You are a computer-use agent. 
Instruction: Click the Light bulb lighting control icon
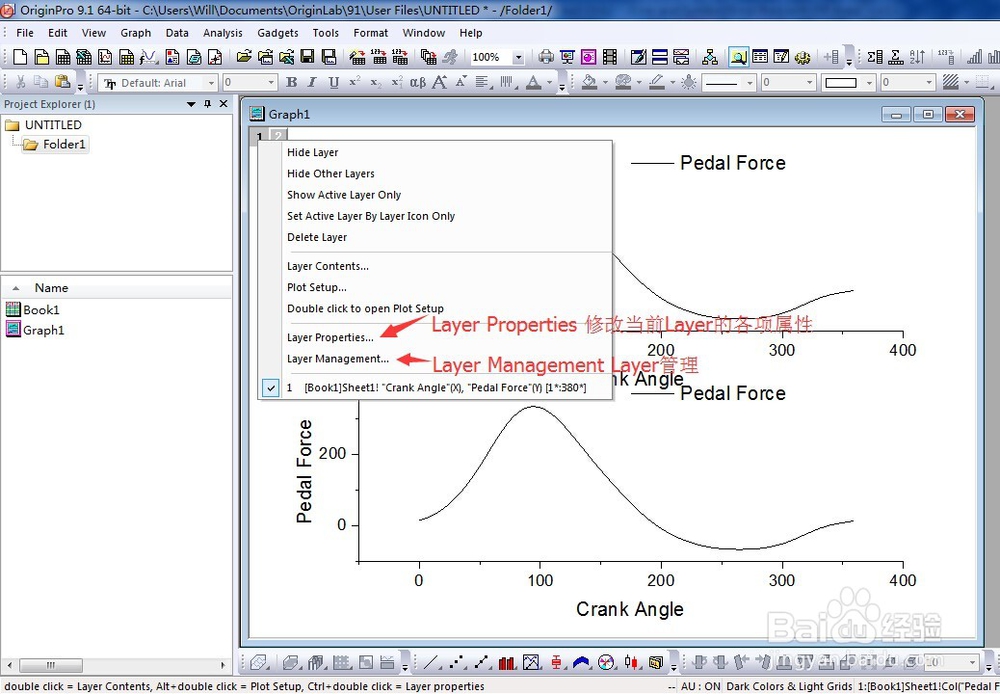coord(689,82)
